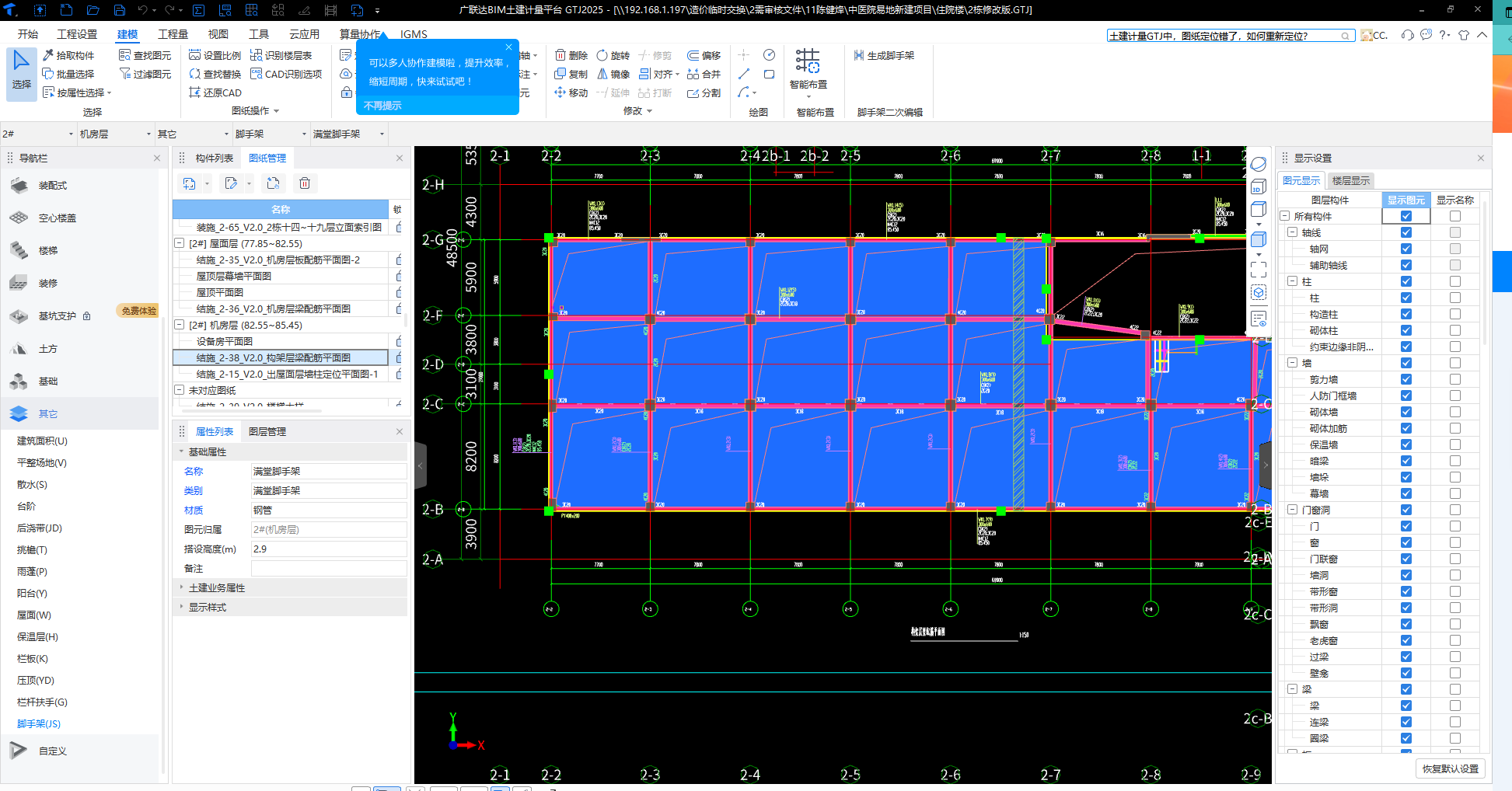1512x791 pixels.
Task: Select 建筑面积(U) in the navigation list
Action: click(42, 441)
